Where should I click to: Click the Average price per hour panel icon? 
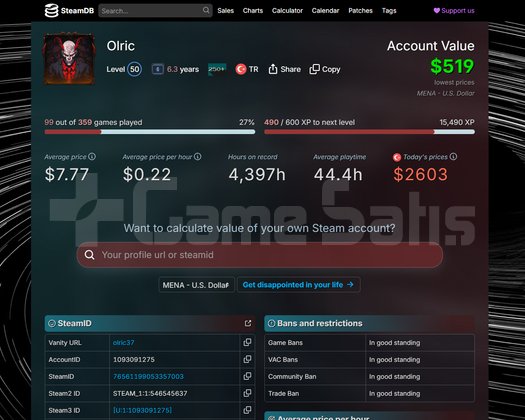272,418
